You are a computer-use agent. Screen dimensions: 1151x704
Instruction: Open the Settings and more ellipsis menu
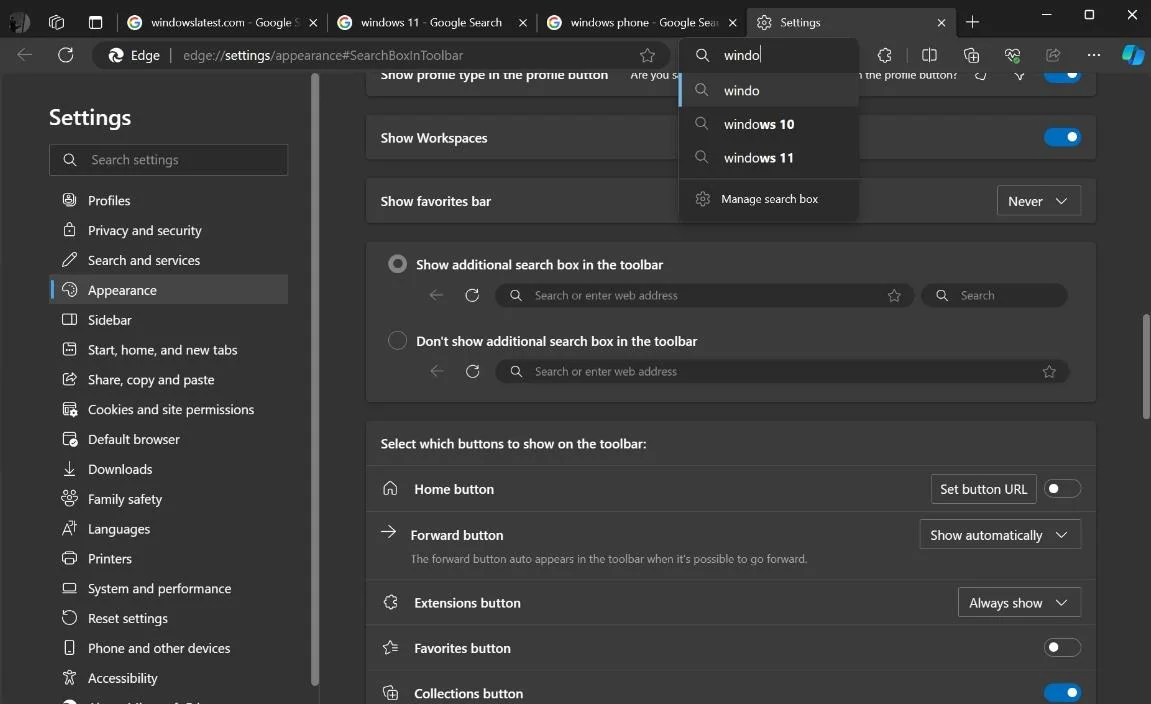(1094, 55)
